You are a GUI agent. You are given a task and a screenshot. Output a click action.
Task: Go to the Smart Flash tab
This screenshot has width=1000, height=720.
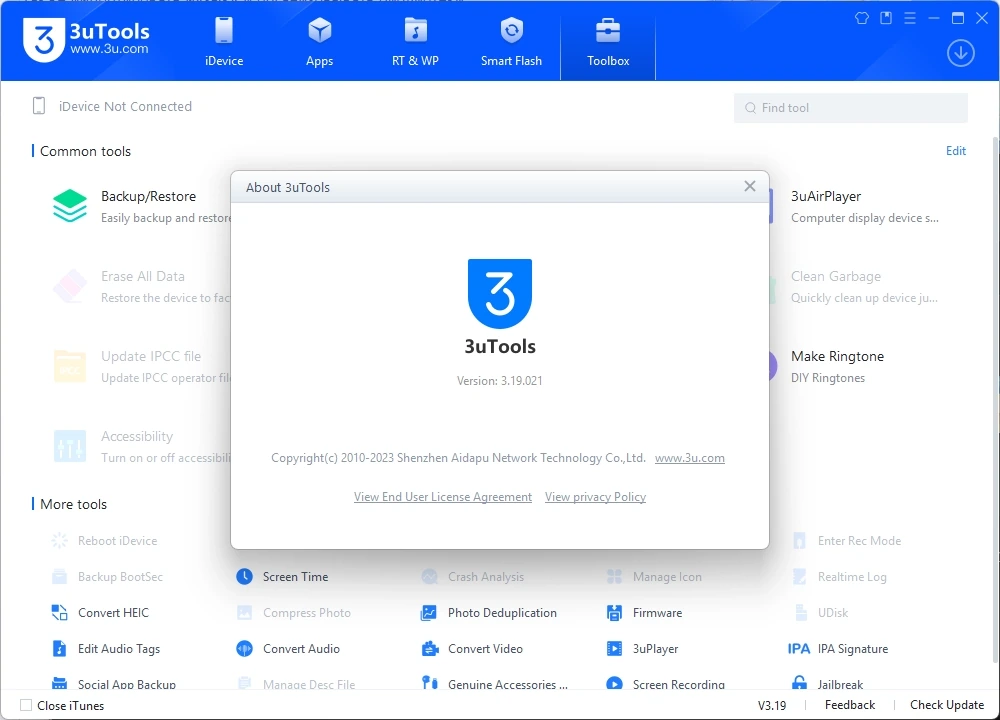[511, 42]
